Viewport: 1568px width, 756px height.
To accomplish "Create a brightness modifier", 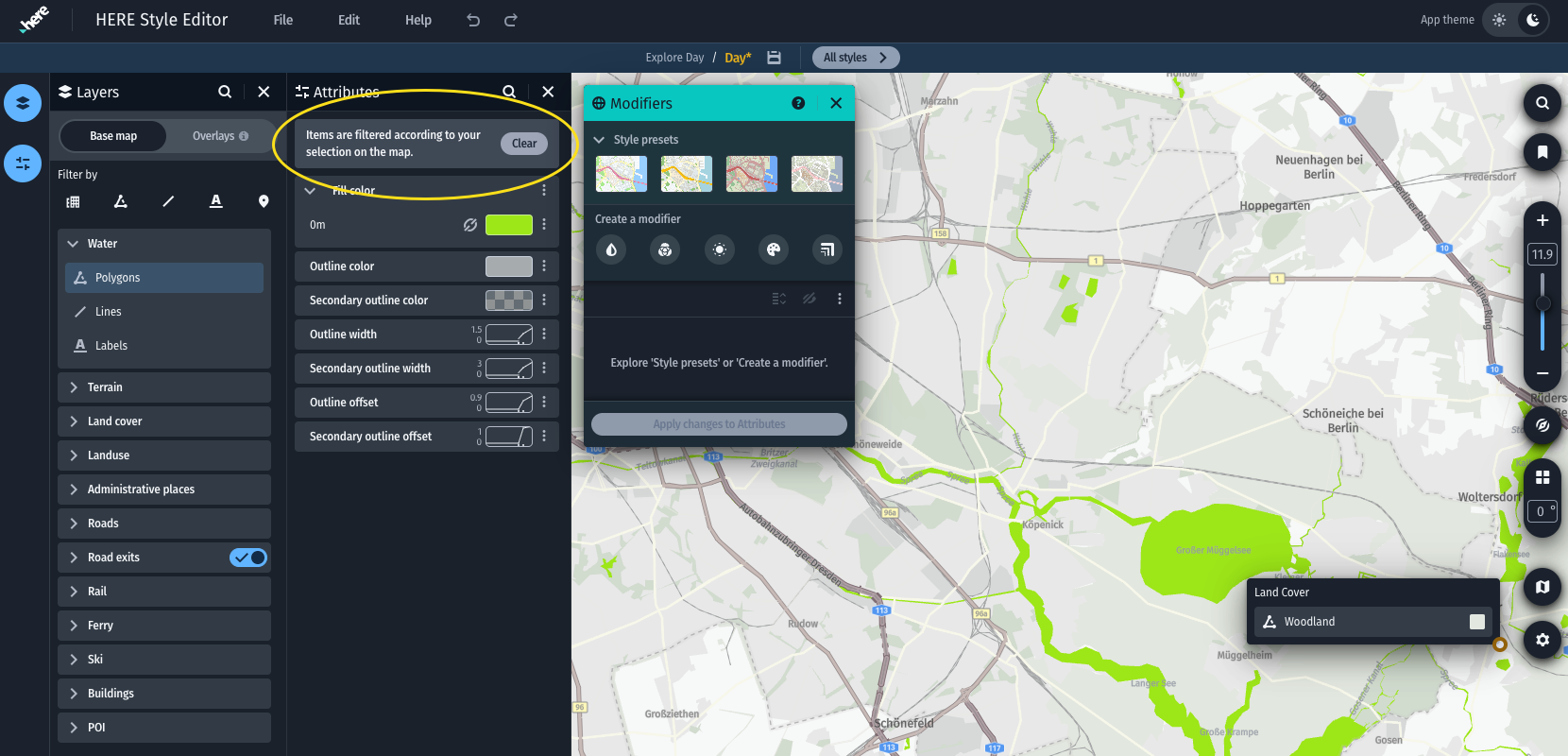I will (x=720, y=249).
